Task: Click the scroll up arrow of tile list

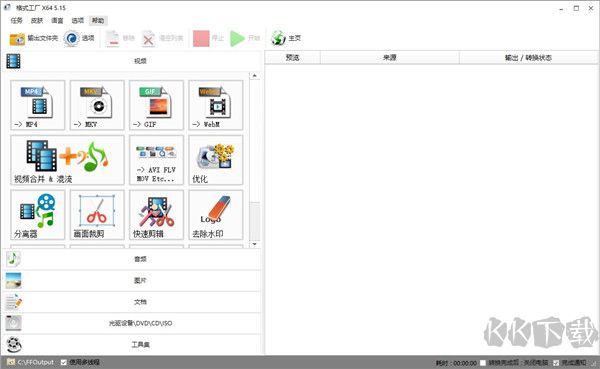Action: click(x=254, y=76)
